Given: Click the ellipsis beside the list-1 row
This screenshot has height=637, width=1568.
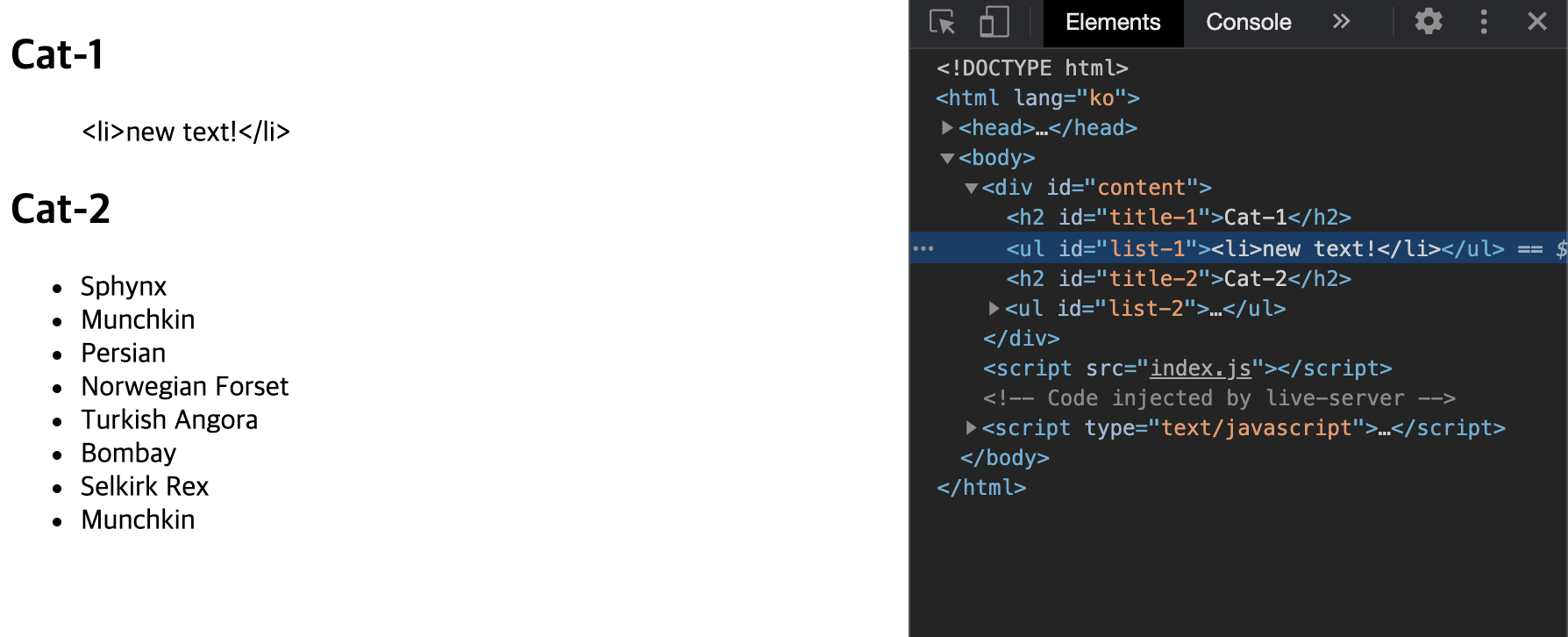Looking at the screenshot, I should pyautogui.click(x=923, y=248).
